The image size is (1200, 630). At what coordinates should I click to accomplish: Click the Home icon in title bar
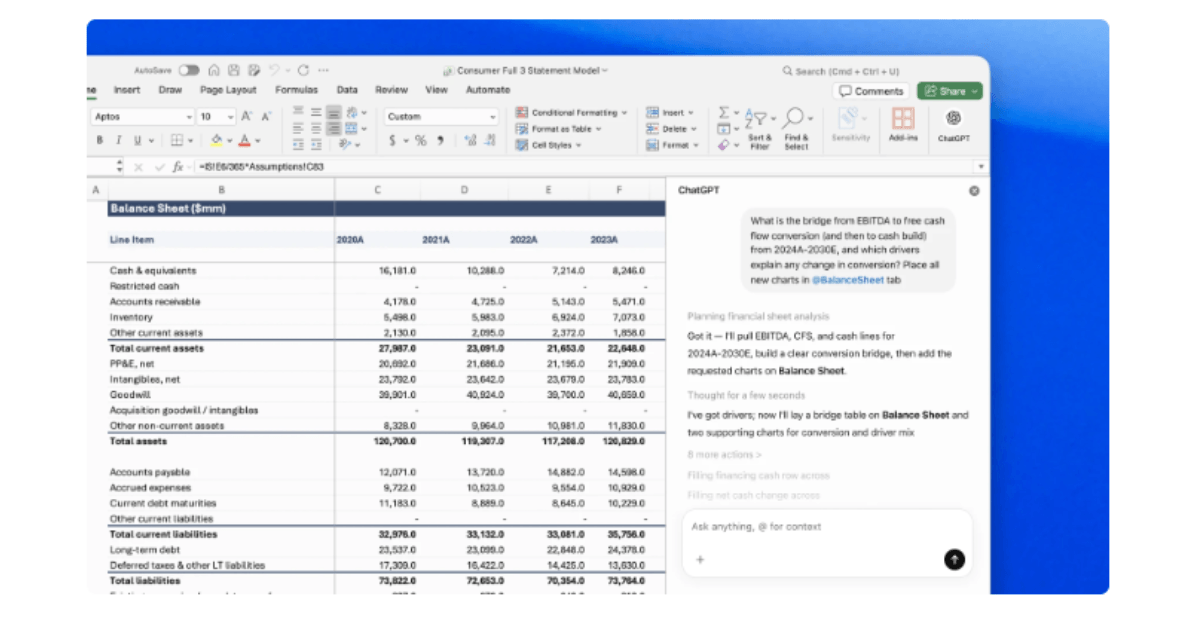(x=214, y=71)
